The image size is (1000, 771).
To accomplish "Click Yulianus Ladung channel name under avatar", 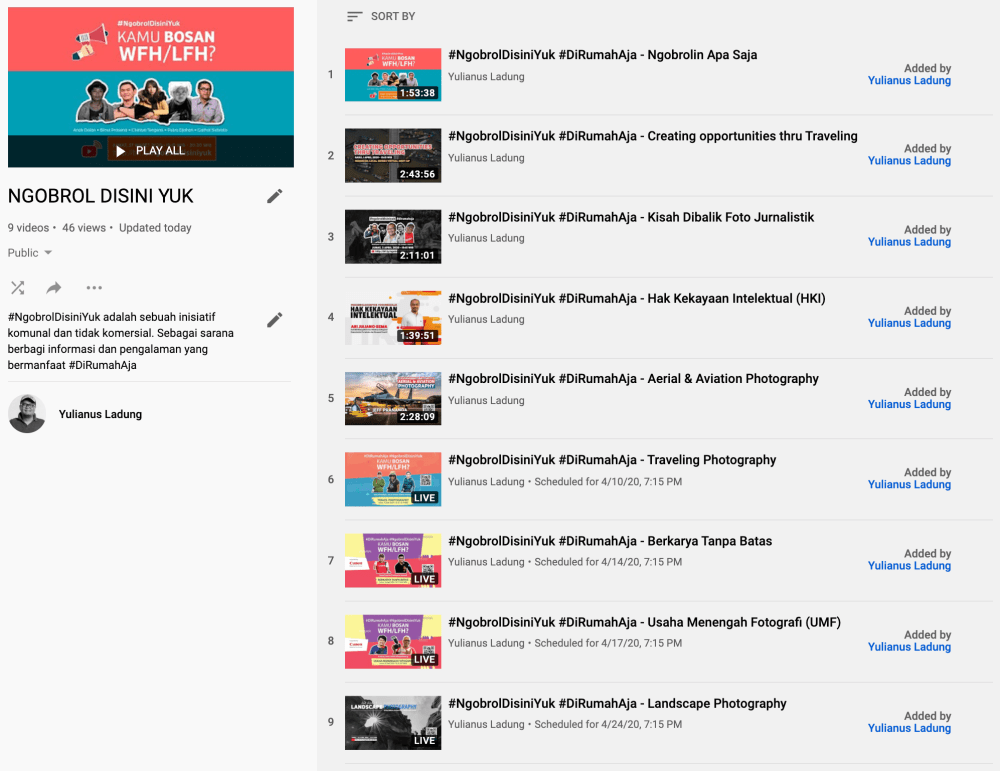I will [100, 414].
